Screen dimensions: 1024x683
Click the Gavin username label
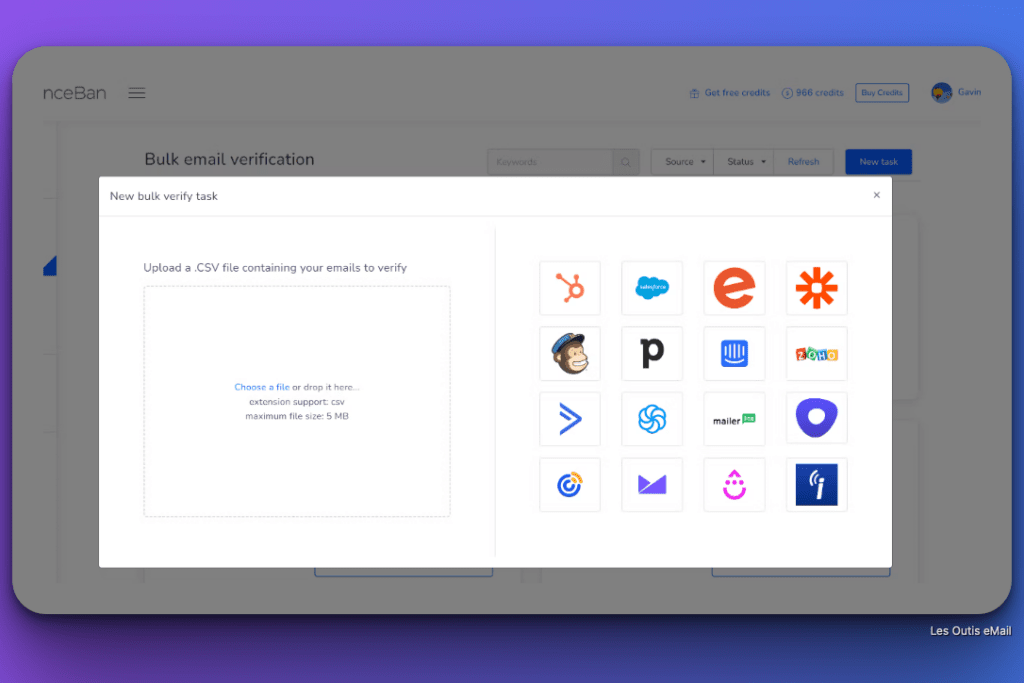[969, 92]
